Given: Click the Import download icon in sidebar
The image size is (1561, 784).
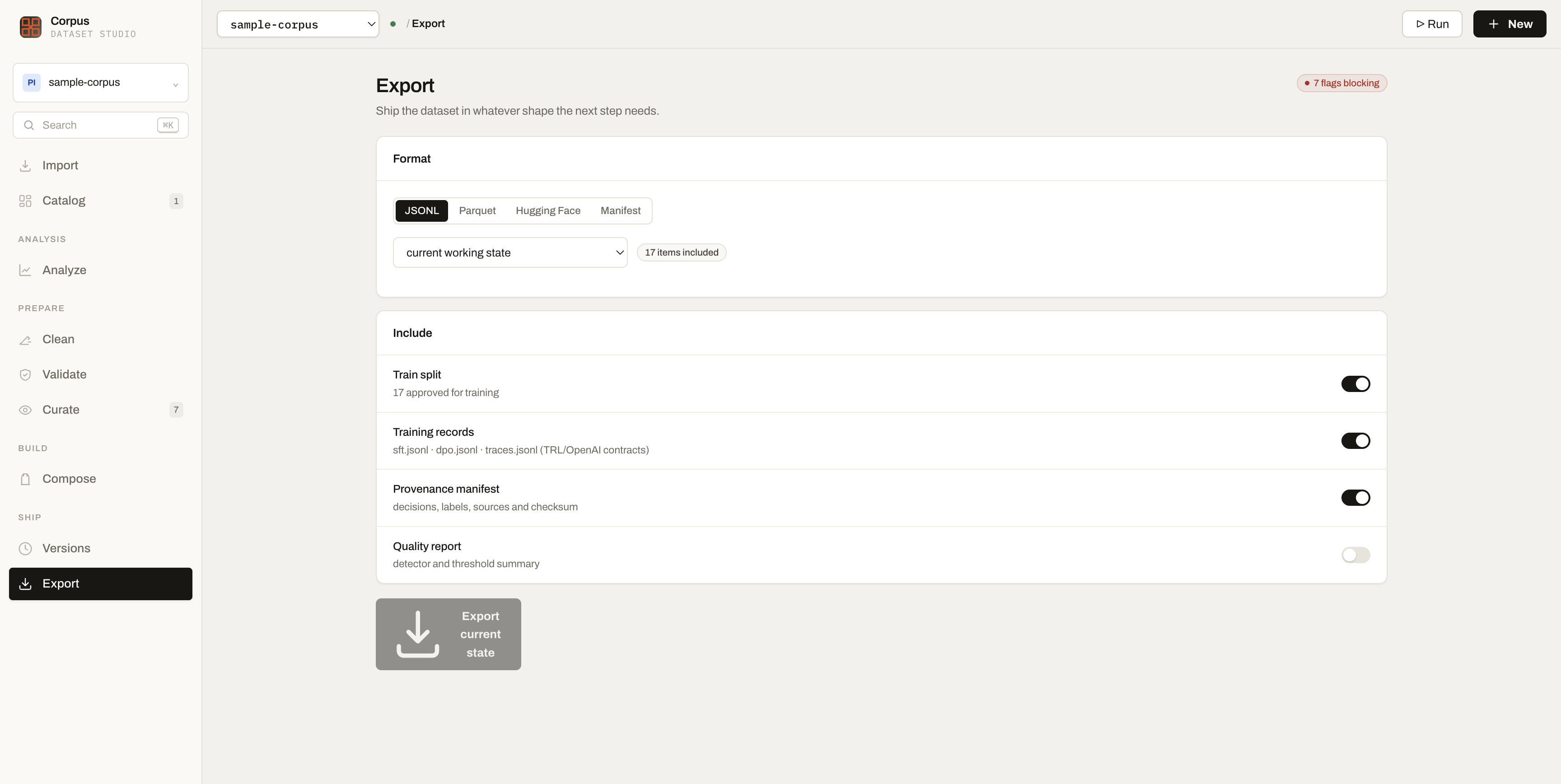Looking at the screenshot, I should [x=25, y=165].
